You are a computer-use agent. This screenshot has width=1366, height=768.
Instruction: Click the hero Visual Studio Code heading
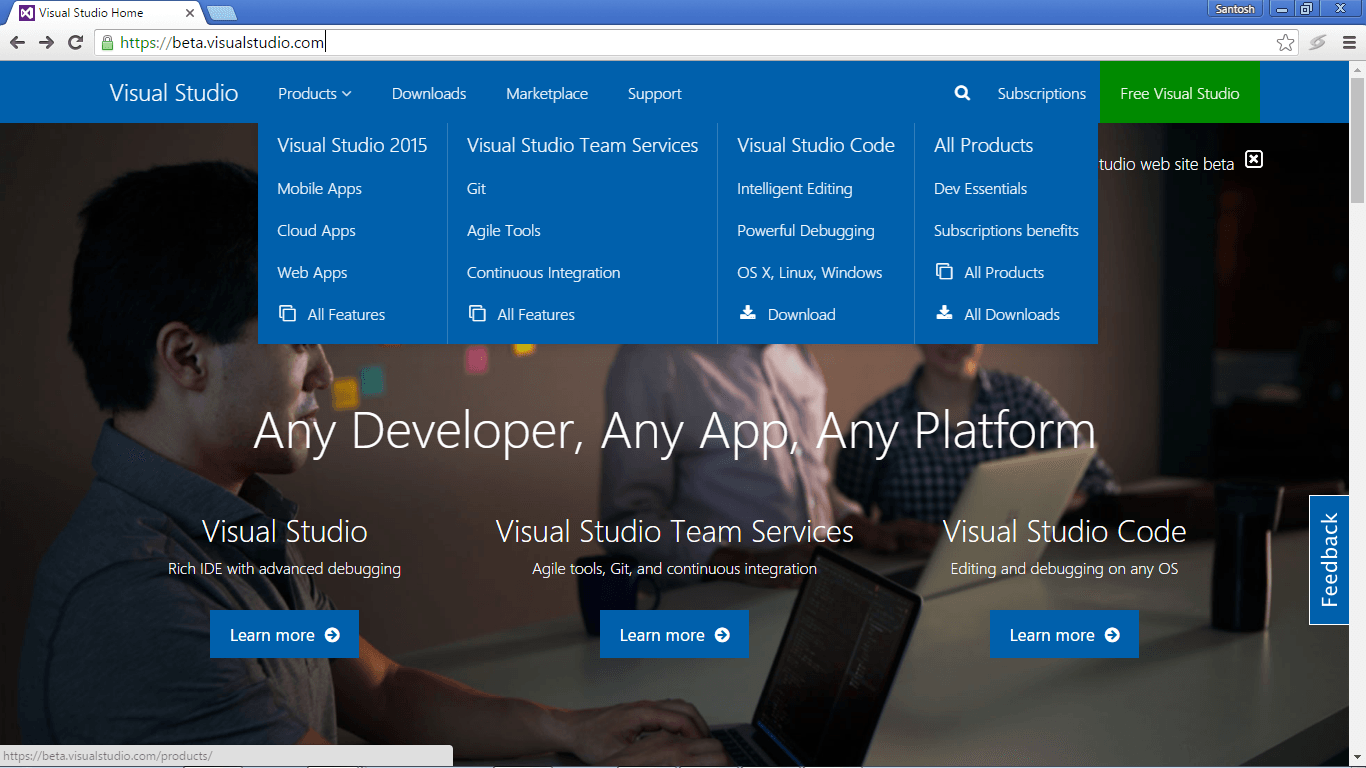pyautogui.click(x=1064, y=531)
